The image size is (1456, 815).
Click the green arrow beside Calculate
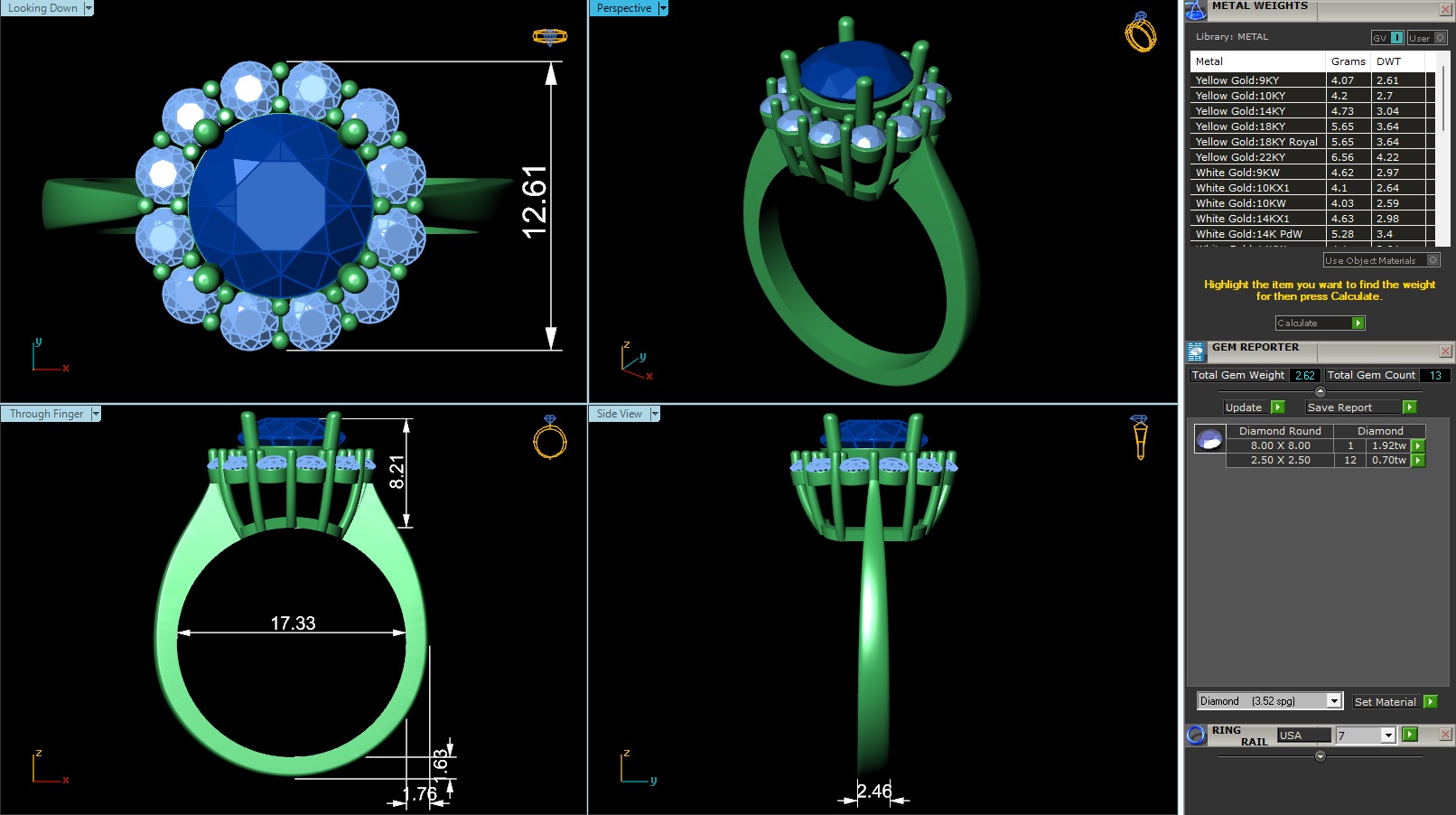(x=1358, y=323)
